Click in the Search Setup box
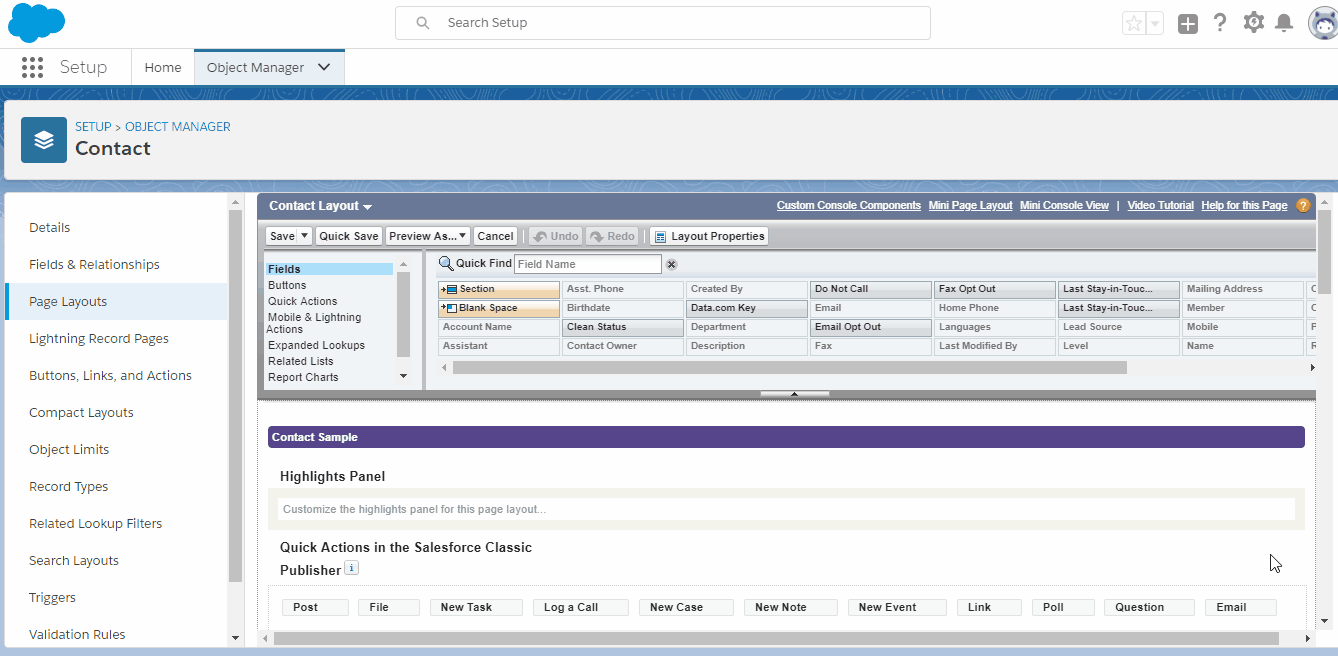Screen dimensions: 1338x656 click(x=662, y=23)
